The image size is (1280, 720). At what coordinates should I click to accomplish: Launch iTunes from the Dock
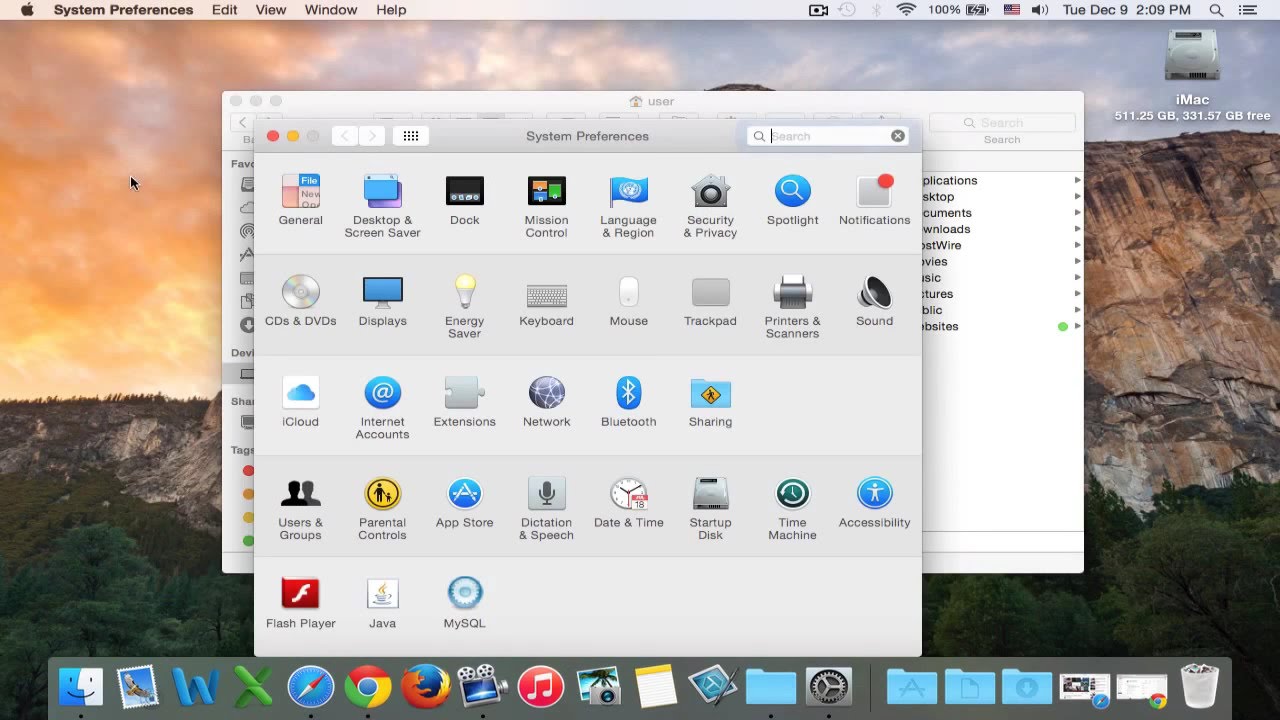point(541,687)
